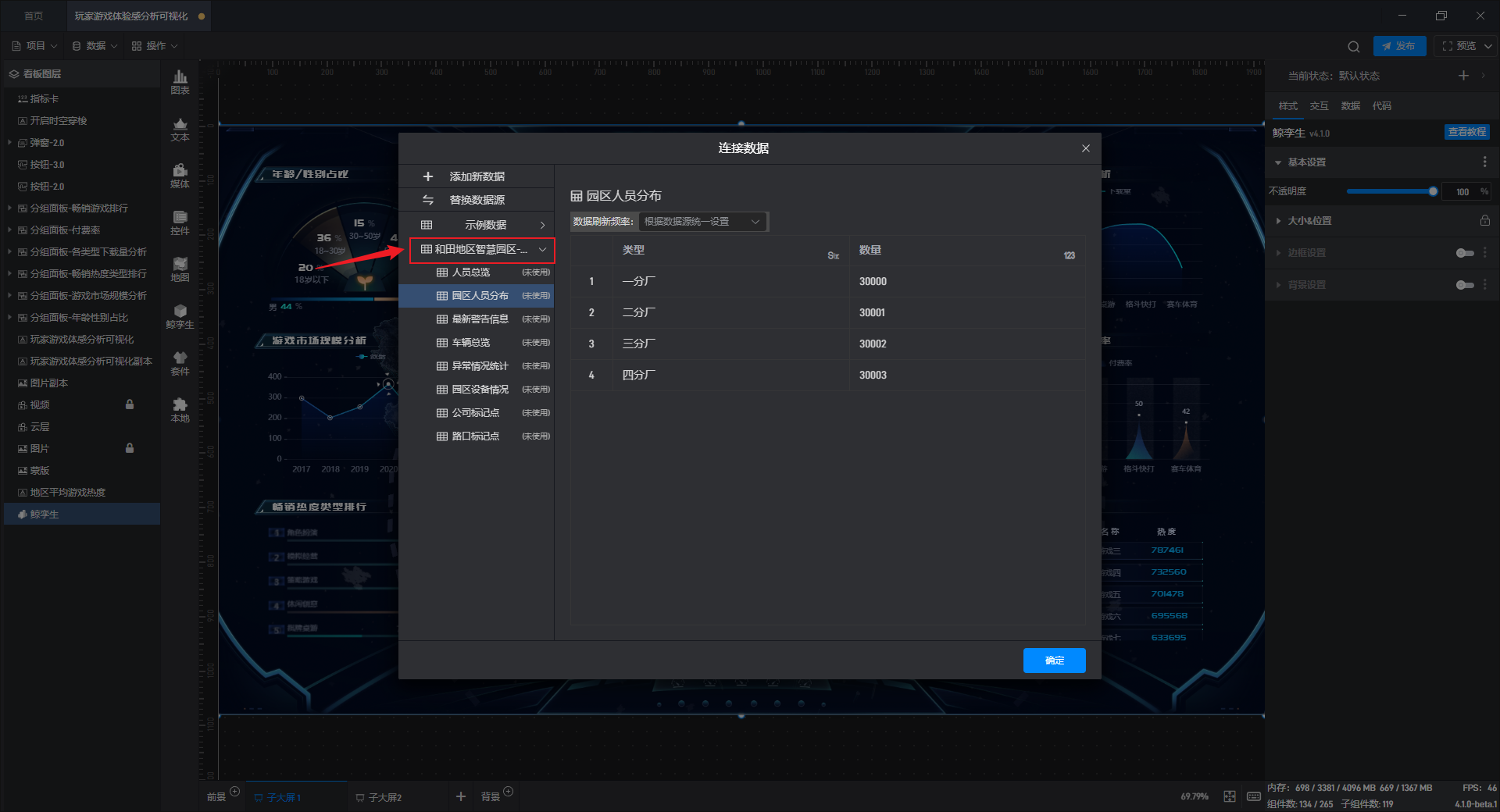1500x812 pixels.
Task: Switch to the 样式 tab
Action: [1287, 105]
